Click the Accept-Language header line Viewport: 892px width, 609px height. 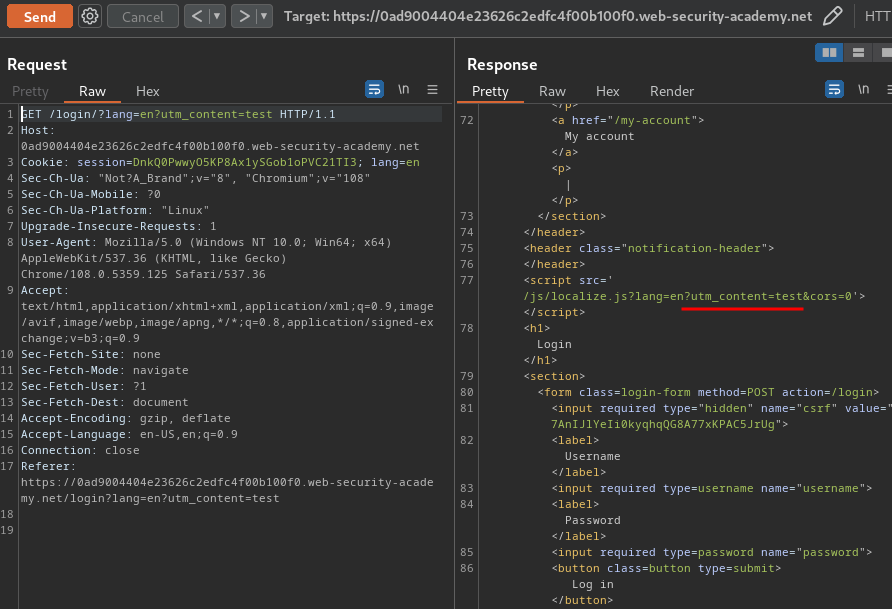click(129, 434)
